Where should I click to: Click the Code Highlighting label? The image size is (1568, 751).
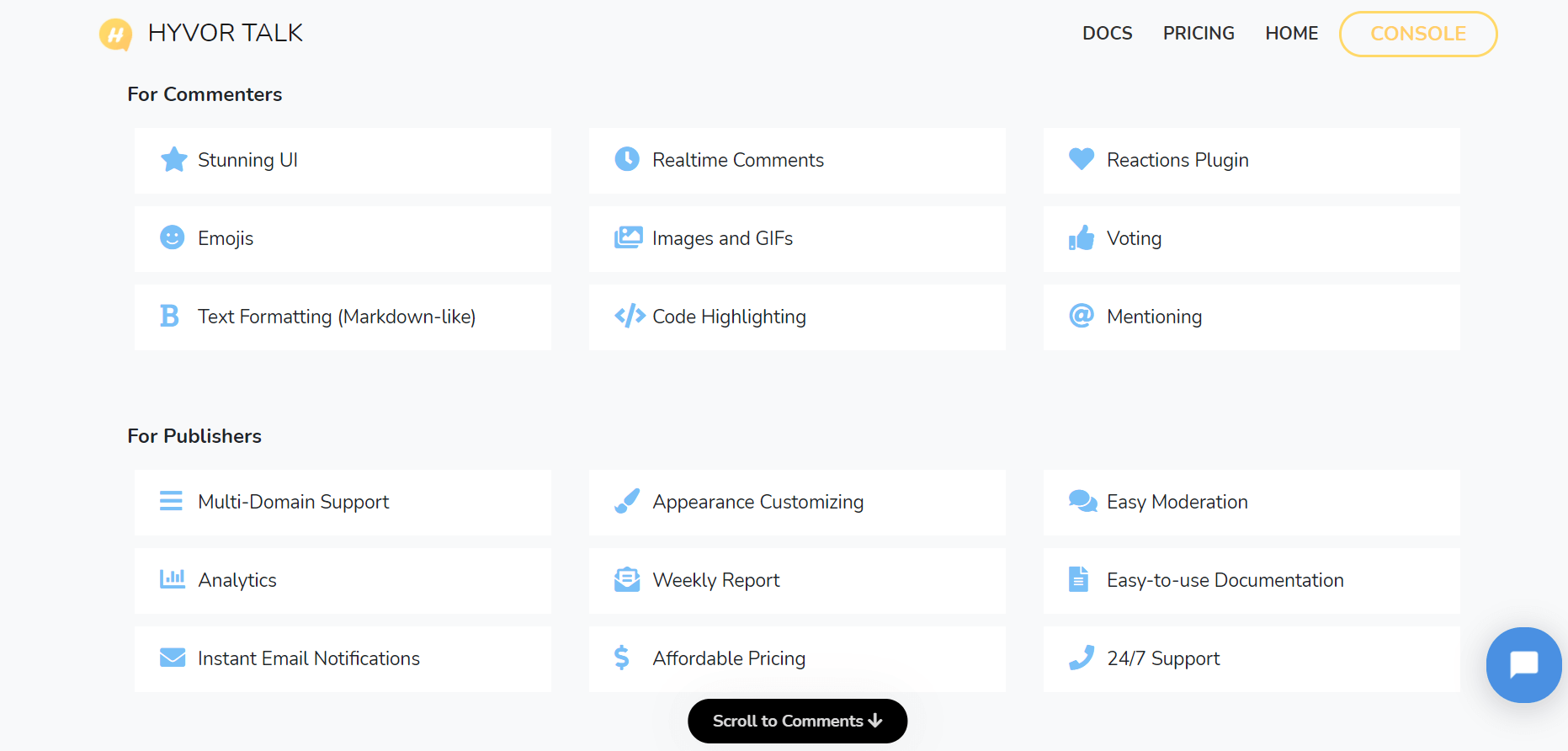click(x=729, y=317)
